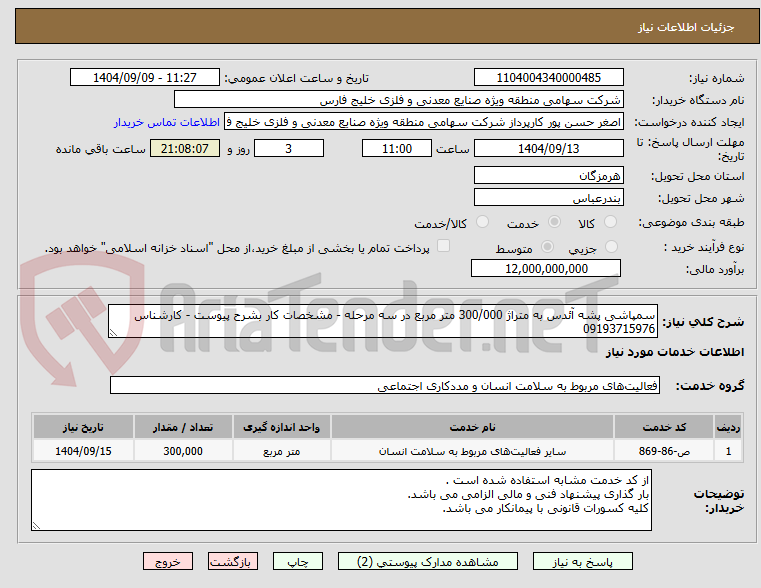The image size is (761, 588).
Task: Select the خدمت radio button
Action: click(554, 222)
